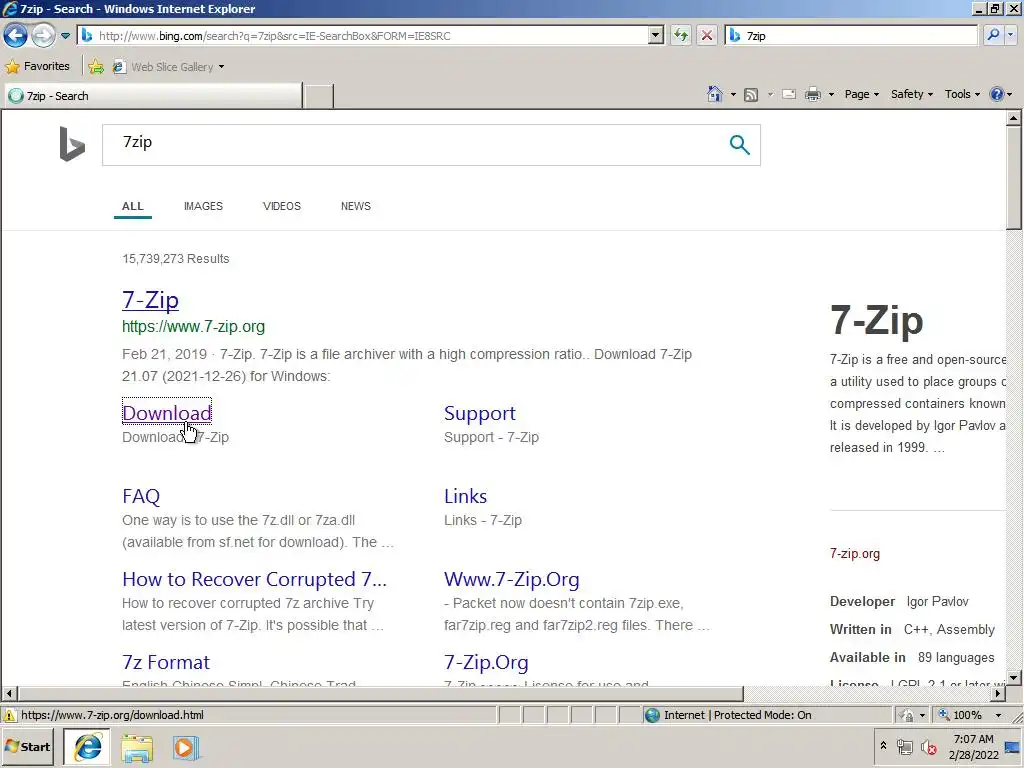The width and height of the screenshot is (1024, 768).
Task: Open the Download sublink
Action: click(x=167, y=413)
